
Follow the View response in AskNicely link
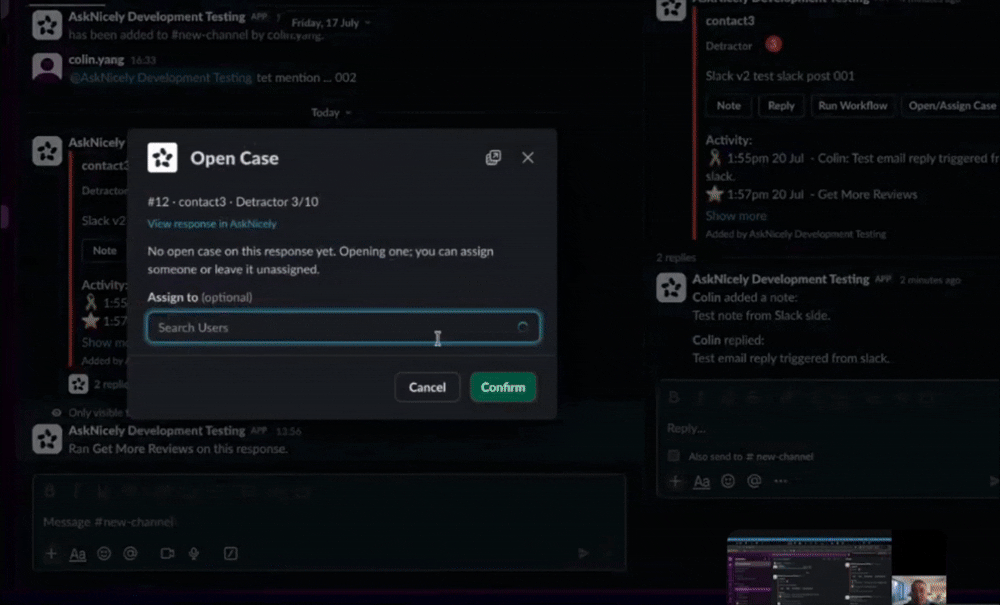pyautogui.click(x=212, y=224)
